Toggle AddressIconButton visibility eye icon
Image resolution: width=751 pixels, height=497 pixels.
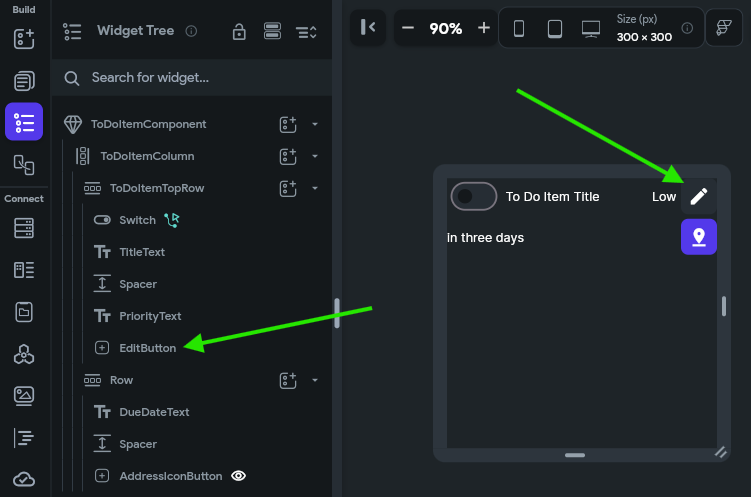[239, 476]
